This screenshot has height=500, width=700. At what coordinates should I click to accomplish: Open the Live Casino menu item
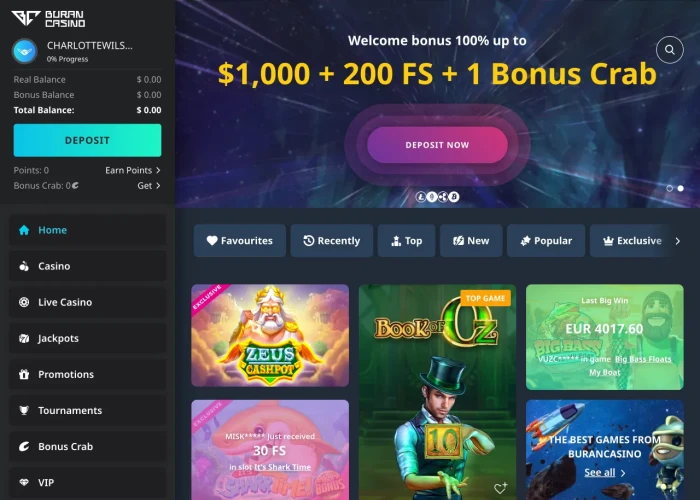(x=88, y=302)
